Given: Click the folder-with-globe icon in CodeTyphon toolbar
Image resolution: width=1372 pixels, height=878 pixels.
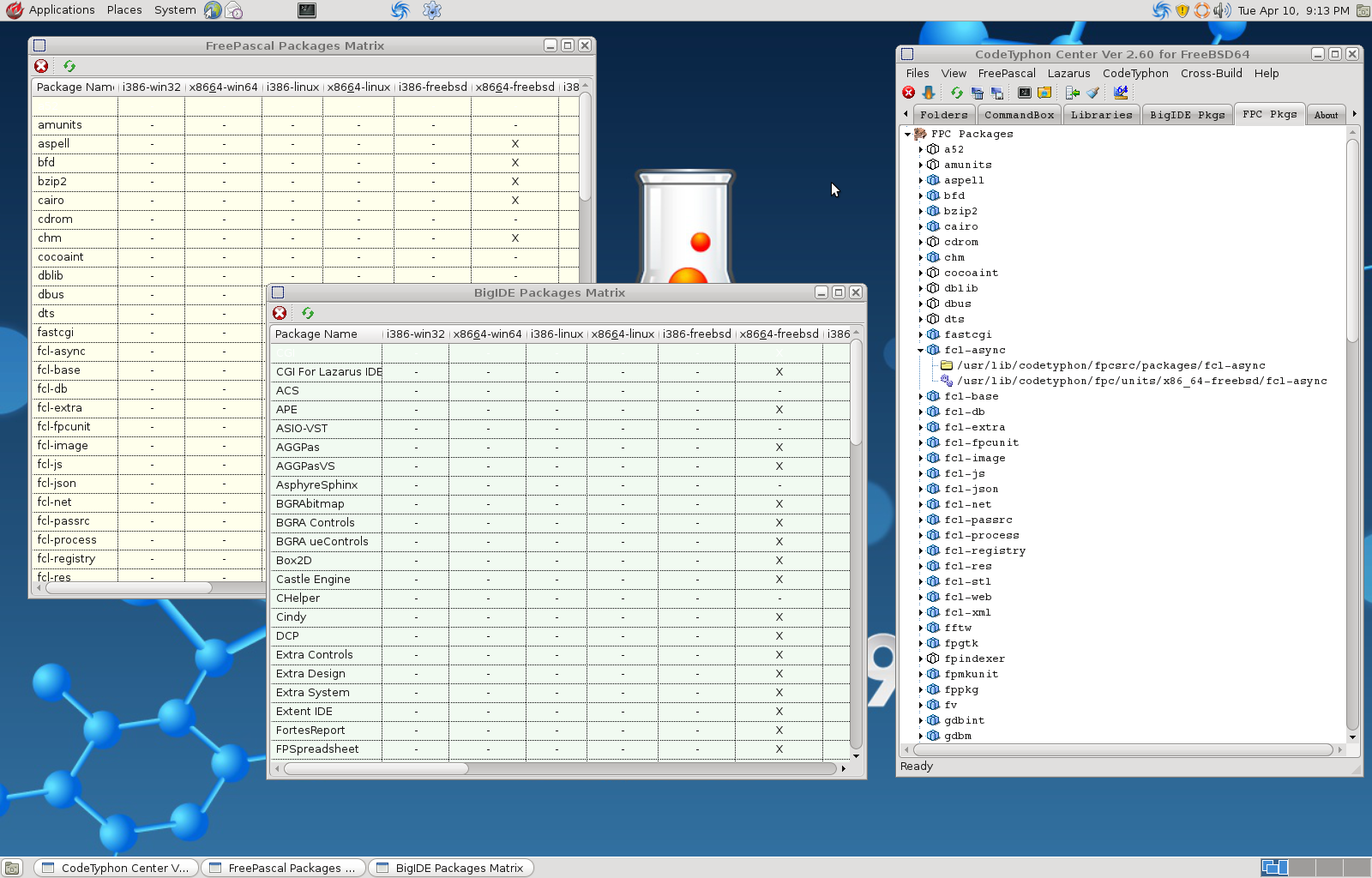Looking at the screenshot, I should point(1044,93).
